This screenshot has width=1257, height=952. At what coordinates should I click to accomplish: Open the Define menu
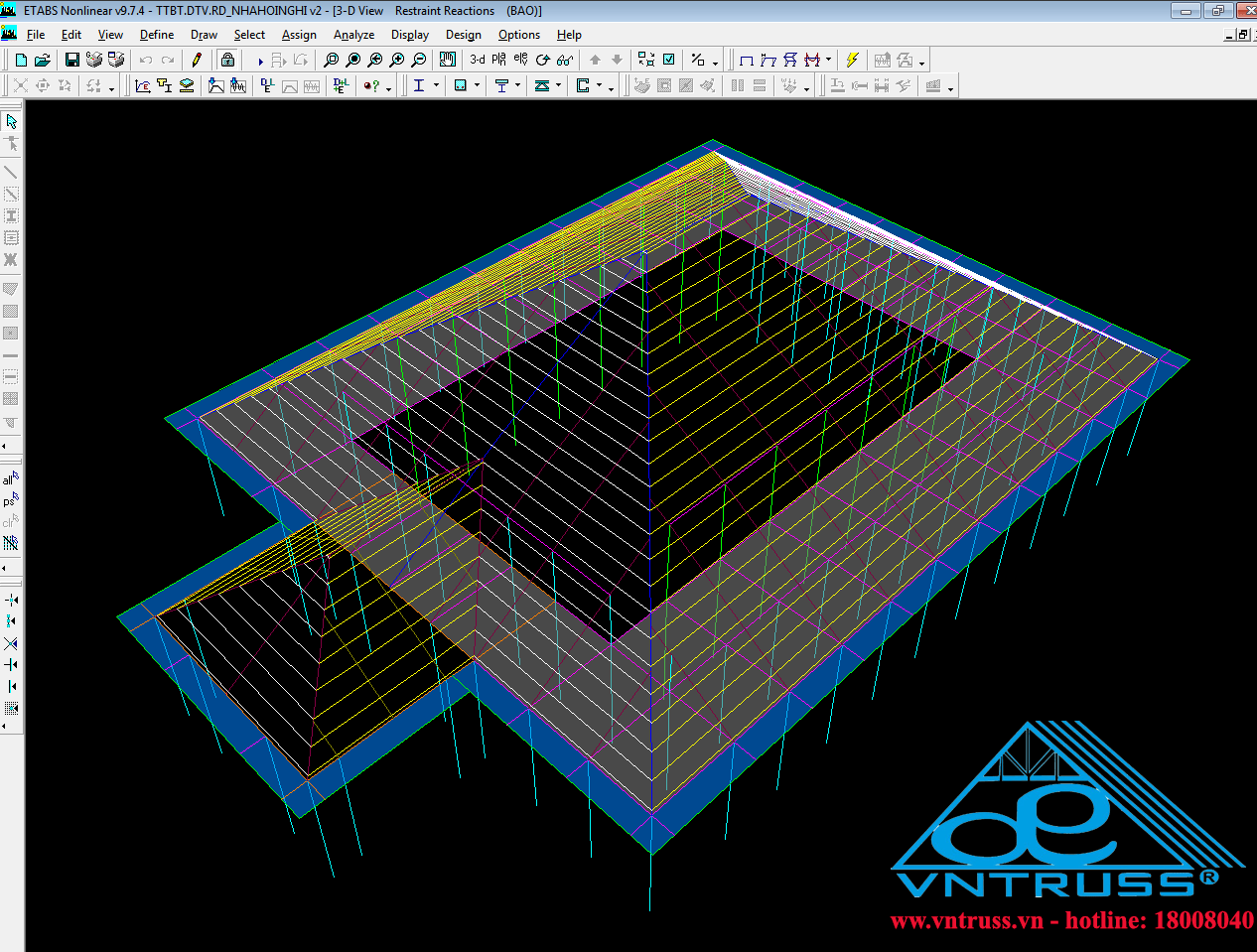tap(157, 35)
